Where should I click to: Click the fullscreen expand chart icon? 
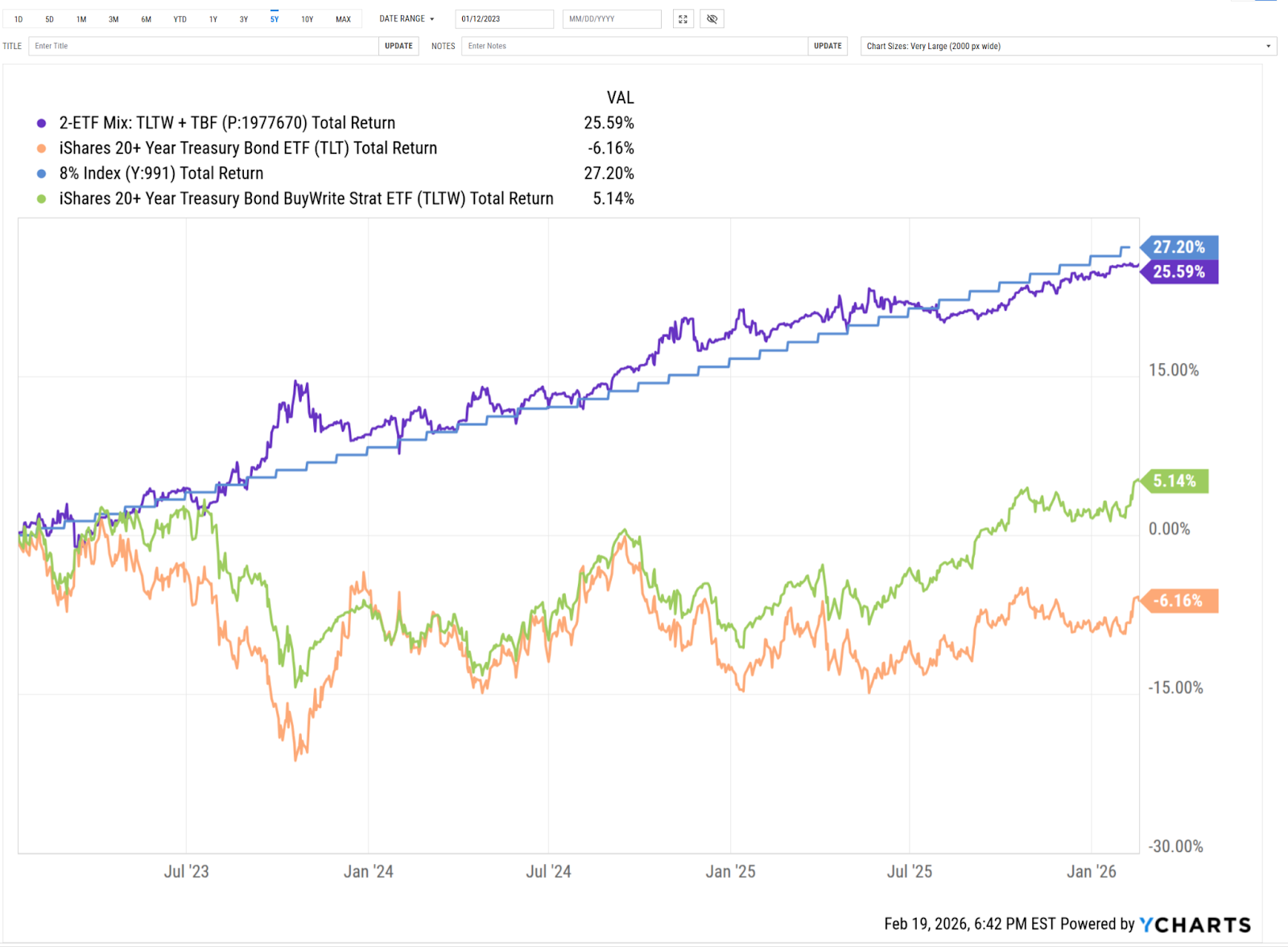[683, 19]
